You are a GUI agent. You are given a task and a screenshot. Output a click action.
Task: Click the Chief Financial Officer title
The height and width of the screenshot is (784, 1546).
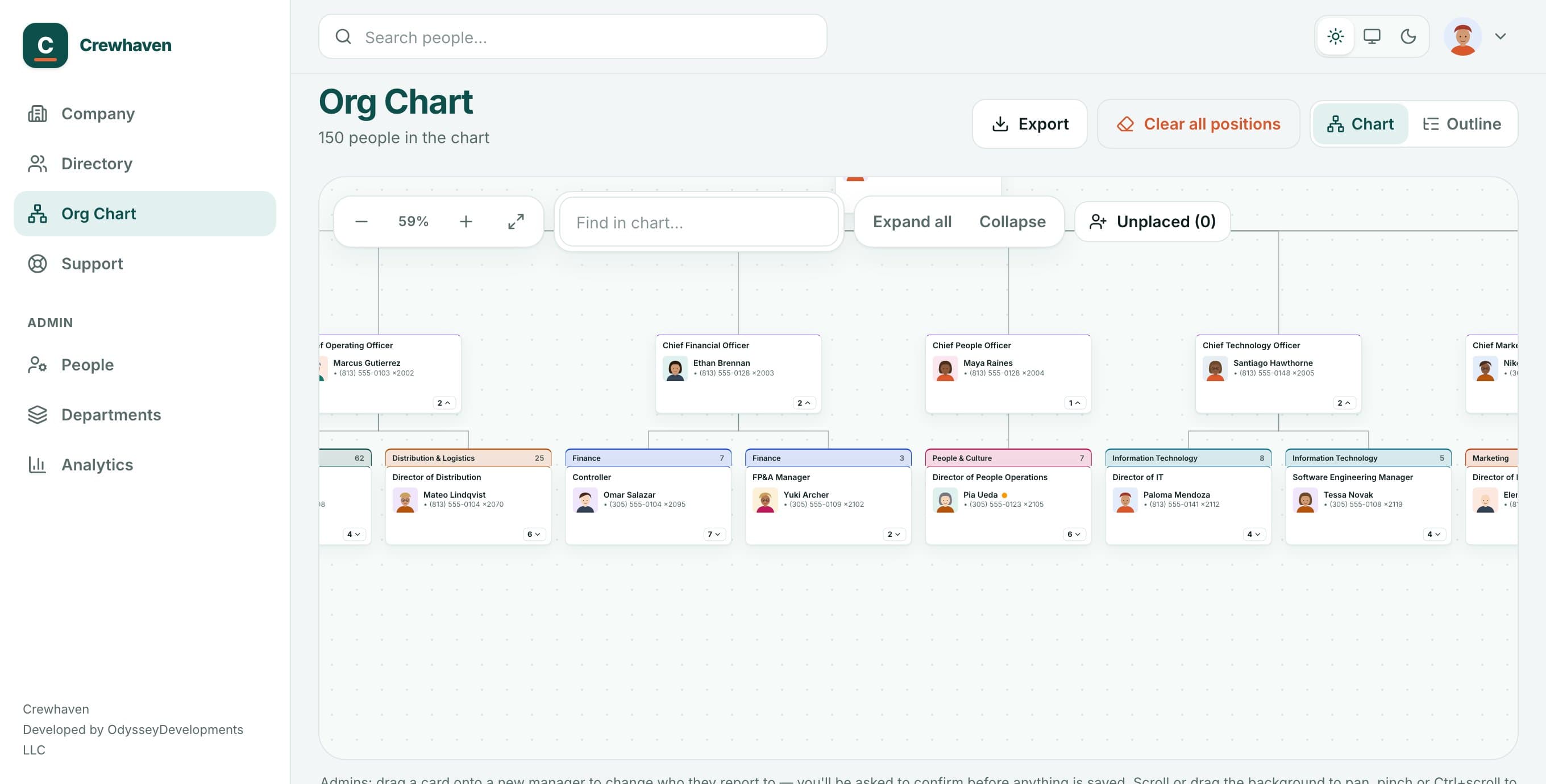705,345
